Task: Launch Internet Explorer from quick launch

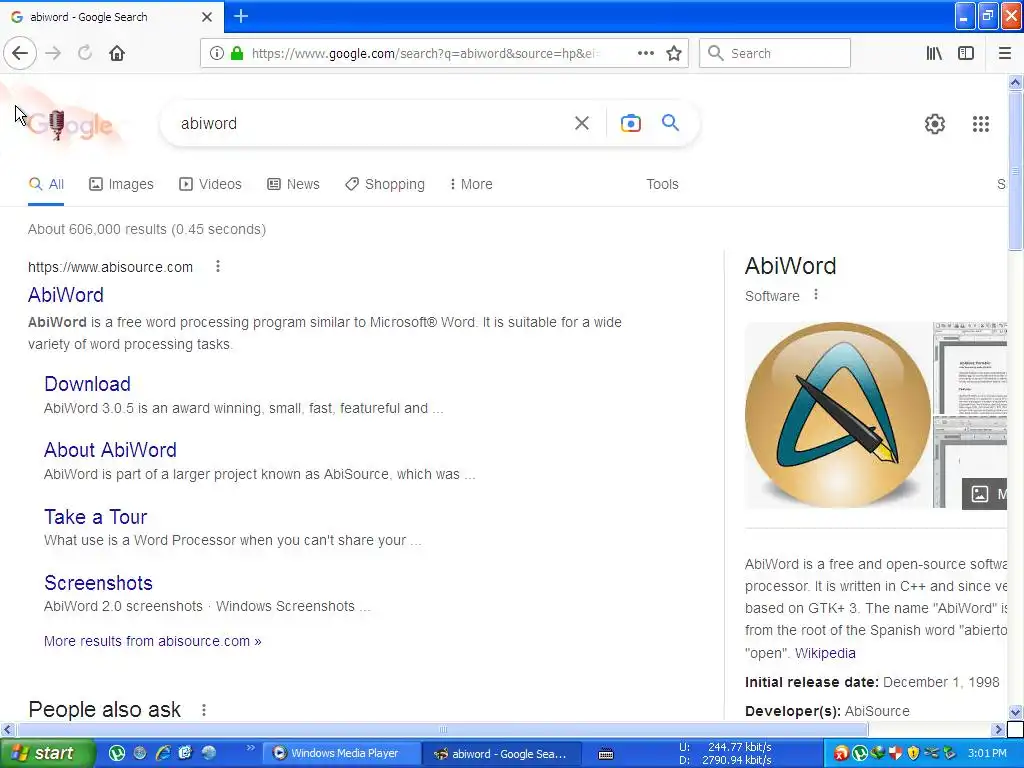Action: pyautogui.click(x=163, y=753)
